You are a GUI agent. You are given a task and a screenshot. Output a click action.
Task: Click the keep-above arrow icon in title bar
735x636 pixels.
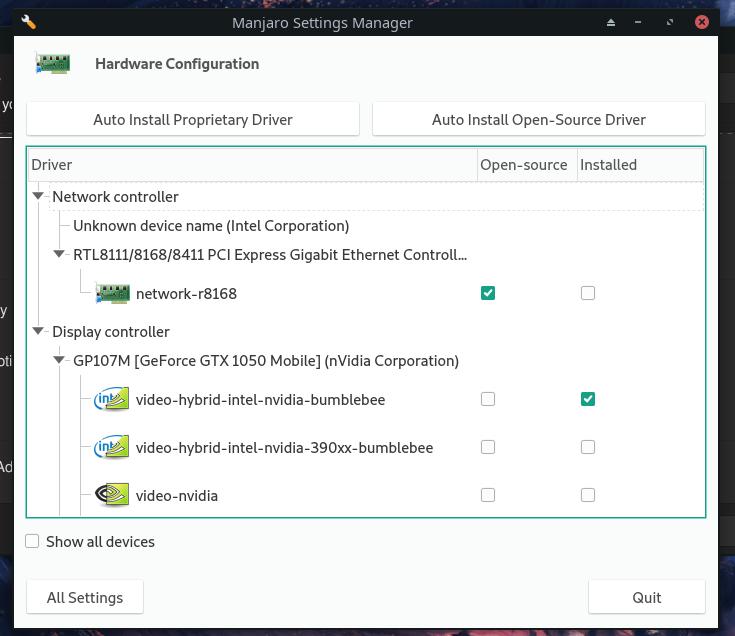(611, 22)
